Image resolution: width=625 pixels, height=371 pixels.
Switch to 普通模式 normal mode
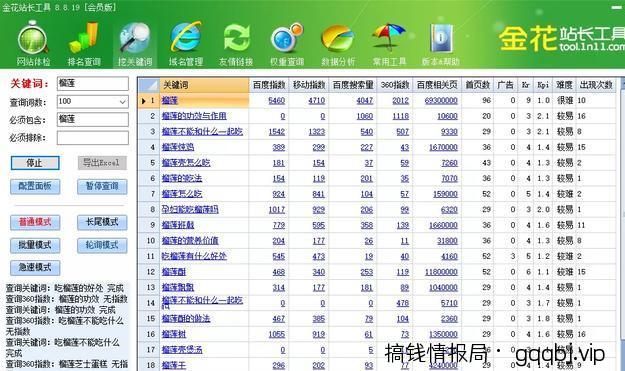pyautogui.click(x=35, y=222)
